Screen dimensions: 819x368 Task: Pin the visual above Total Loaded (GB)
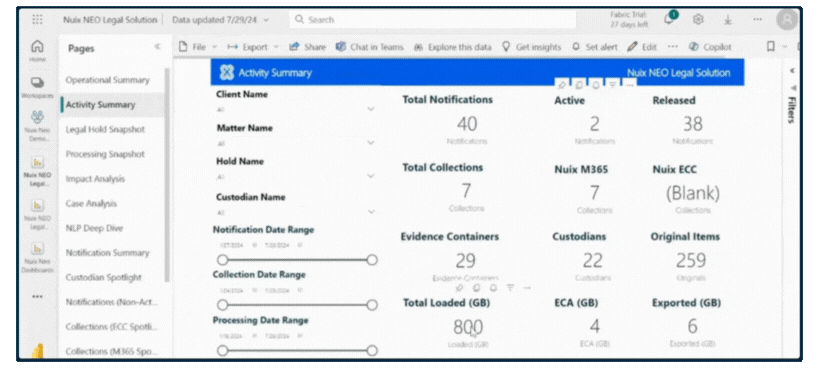click(x=459, y=288)
